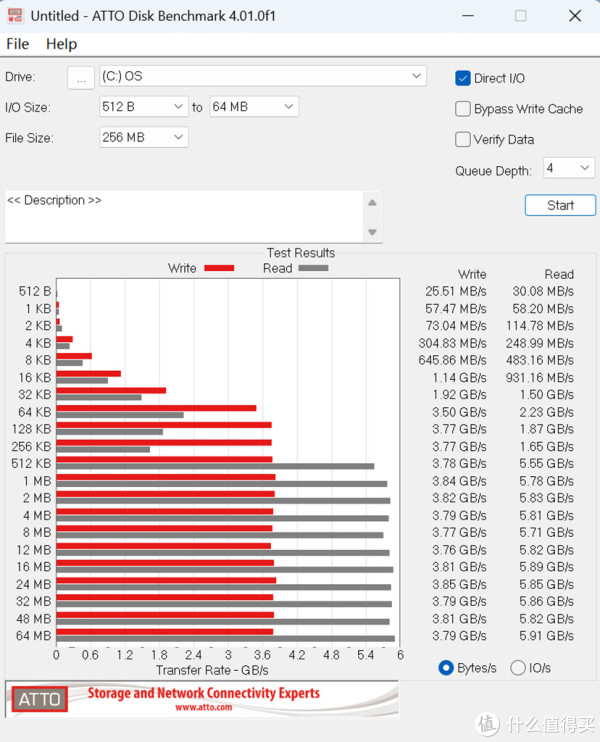This screenshot has width=600, height=742.
Task: Select the Bytes/s radio button
Action: coord(446,668)
